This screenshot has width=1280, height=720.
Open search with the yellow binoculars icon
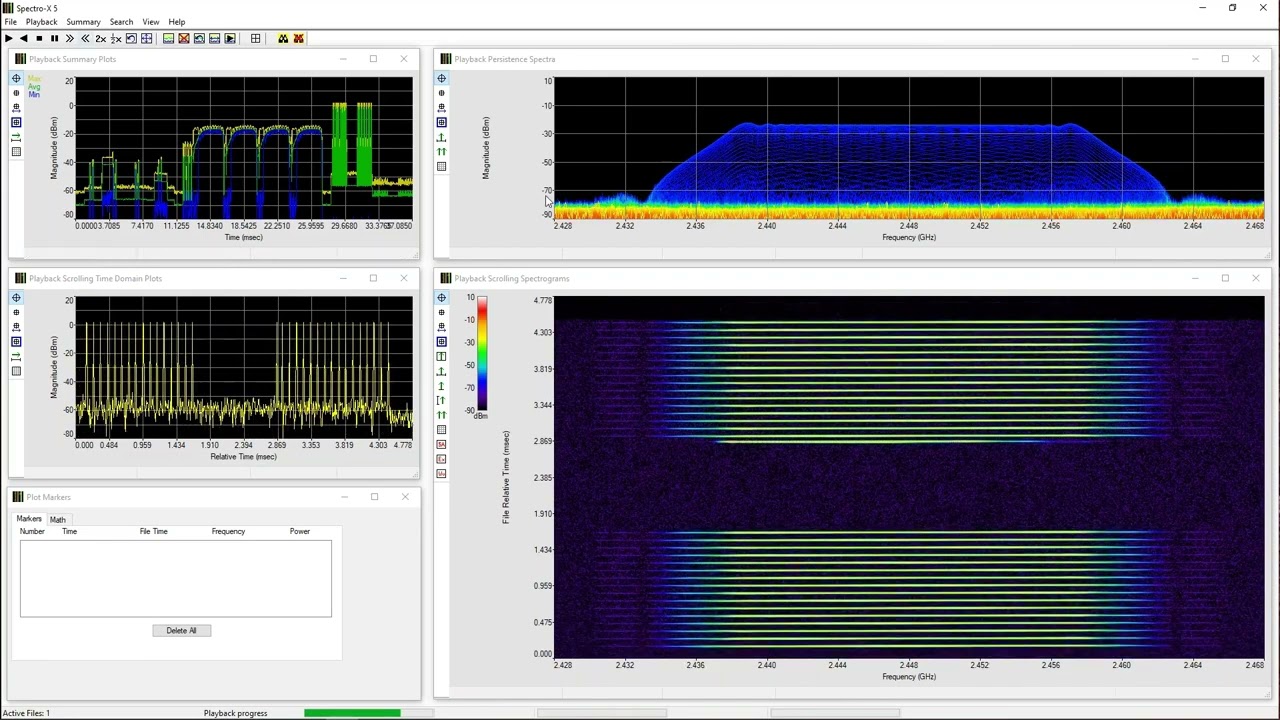point(283,38)
